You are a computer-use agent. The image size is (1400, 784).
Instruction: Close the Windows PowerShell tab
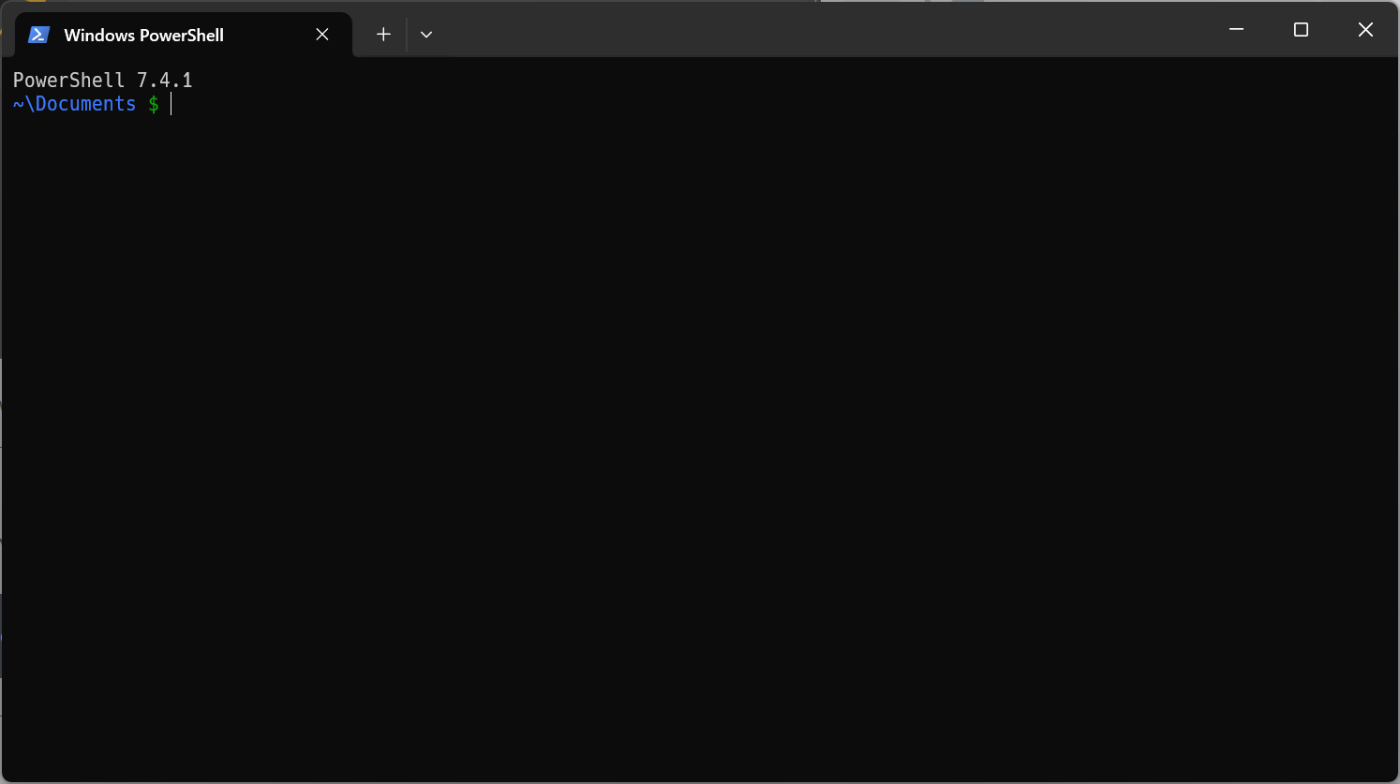click(322, 34)
